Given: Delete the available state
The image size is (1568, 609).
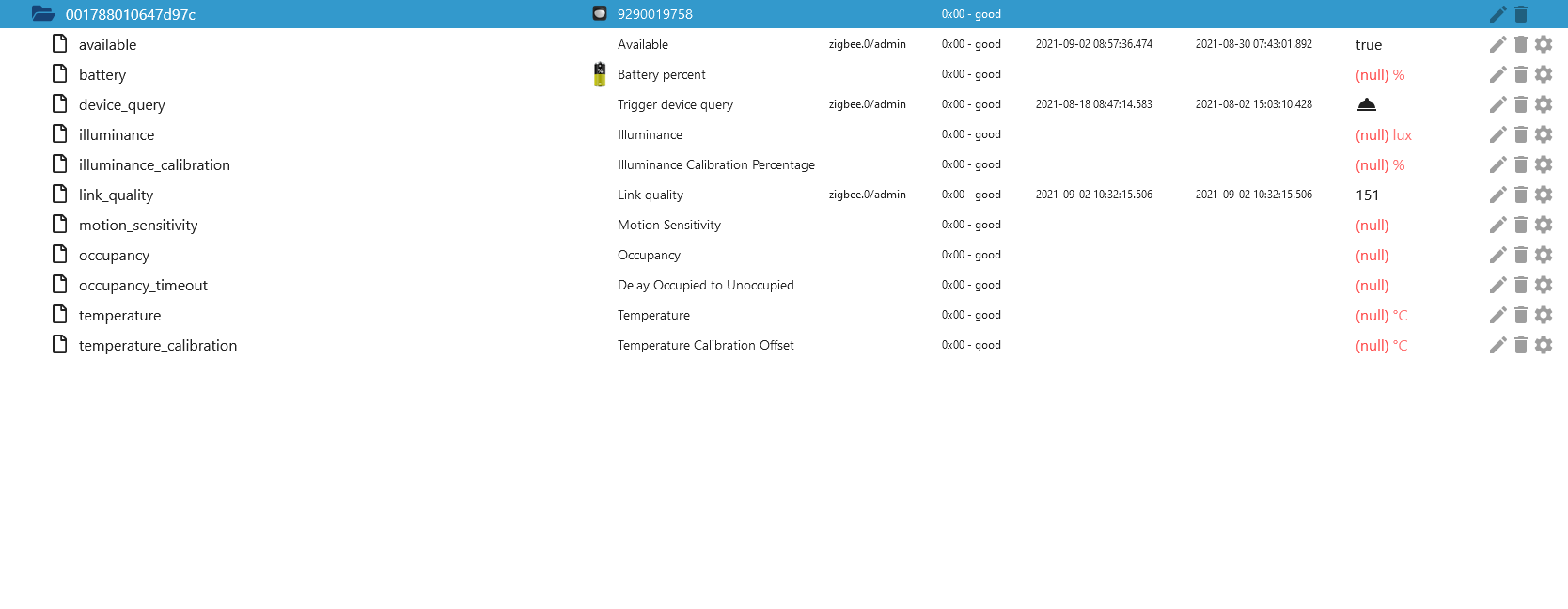Looking at the screenshot, I should 1521,44.
